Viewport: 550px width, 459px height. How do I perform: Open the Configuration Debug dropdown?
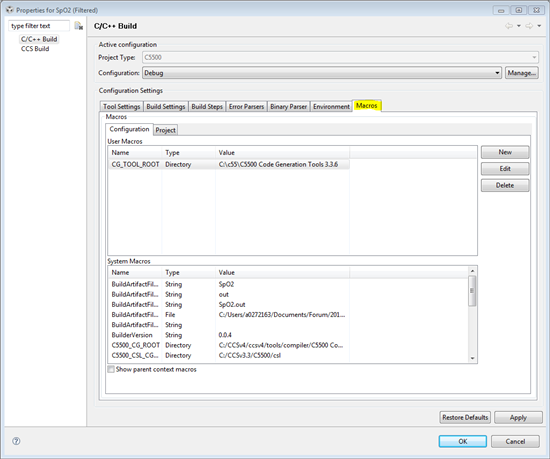click(322, 73)
